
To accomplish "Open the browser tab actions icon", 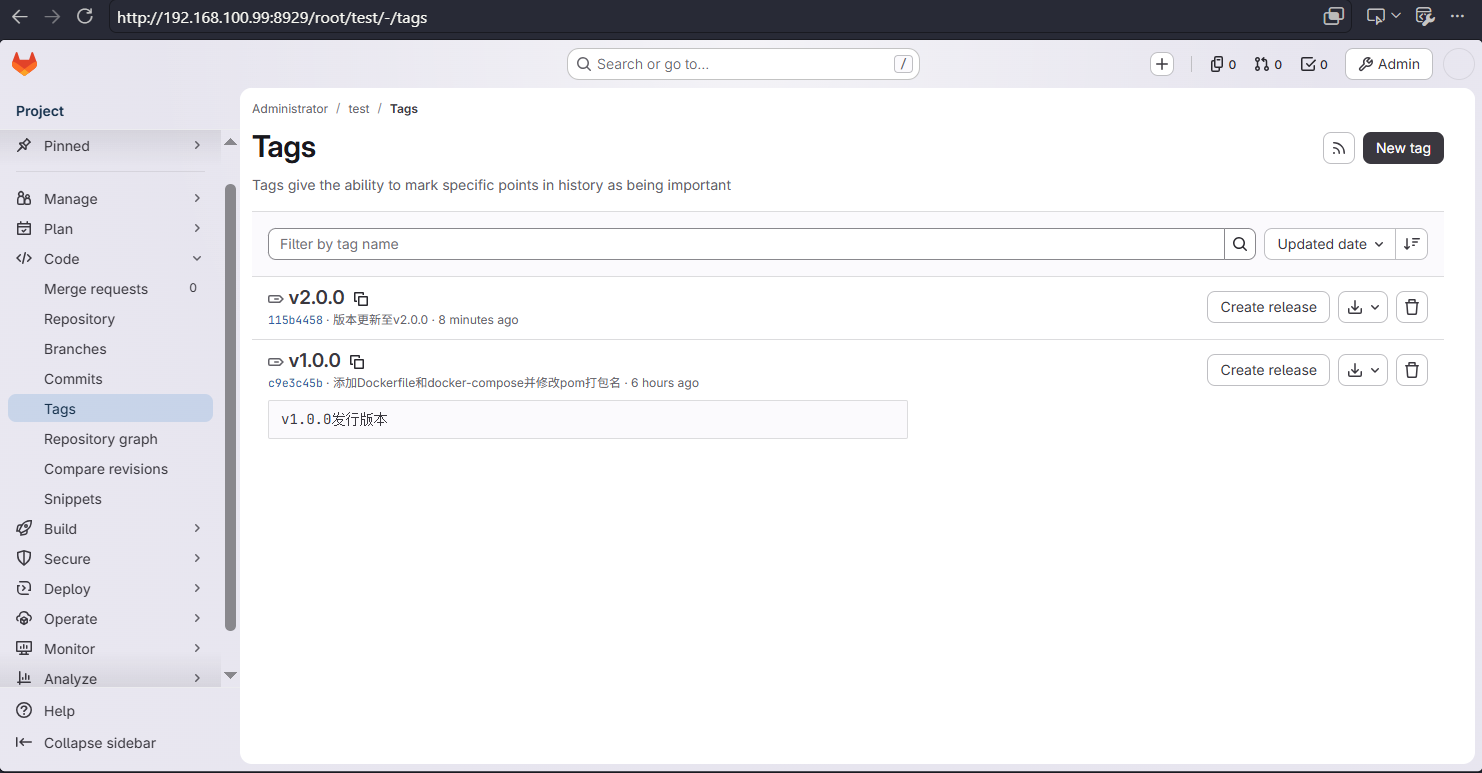I will point(1334,16).
